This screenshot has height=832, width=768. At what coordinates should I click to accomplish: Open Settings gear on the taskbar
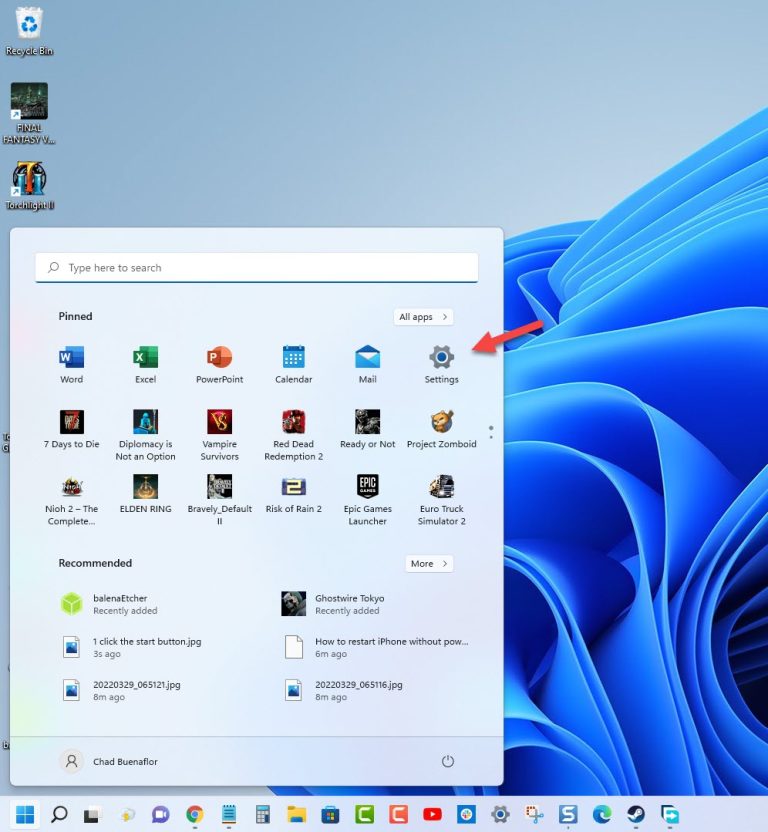tap(500, 814)
